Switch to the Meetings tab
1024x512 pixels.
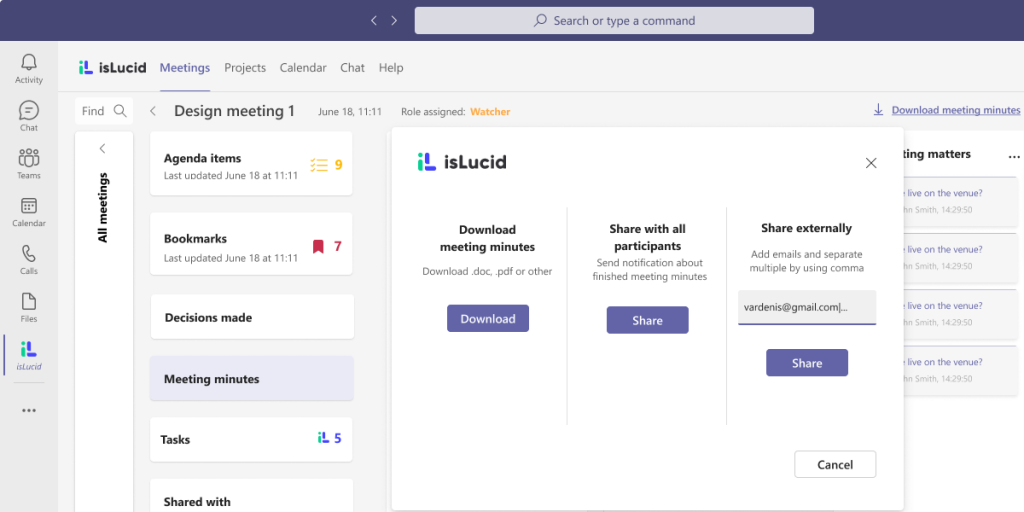(185, 67)
